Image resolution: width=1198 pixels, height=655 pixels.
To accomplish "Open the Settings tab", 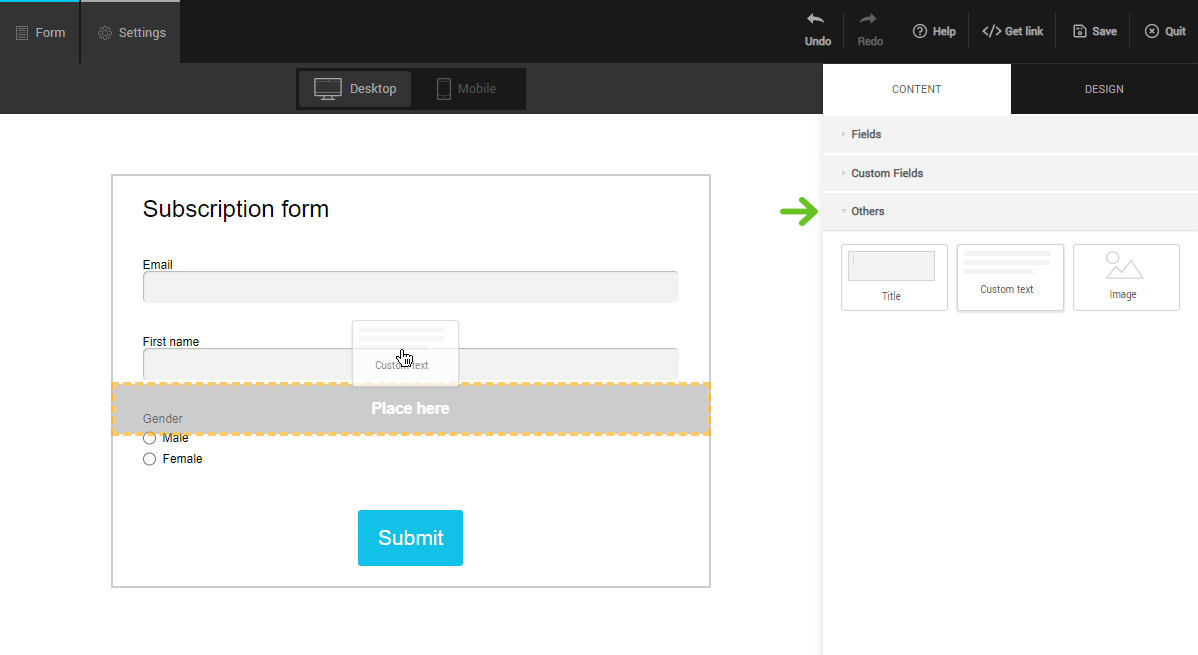I will point(131,32).
